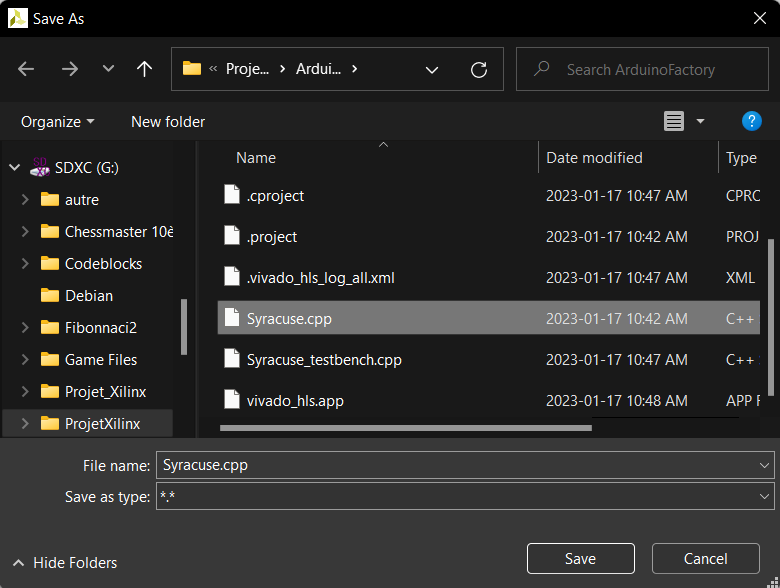Cancel the Save As dialog
The image size is (780, 588).
point(705,559)
